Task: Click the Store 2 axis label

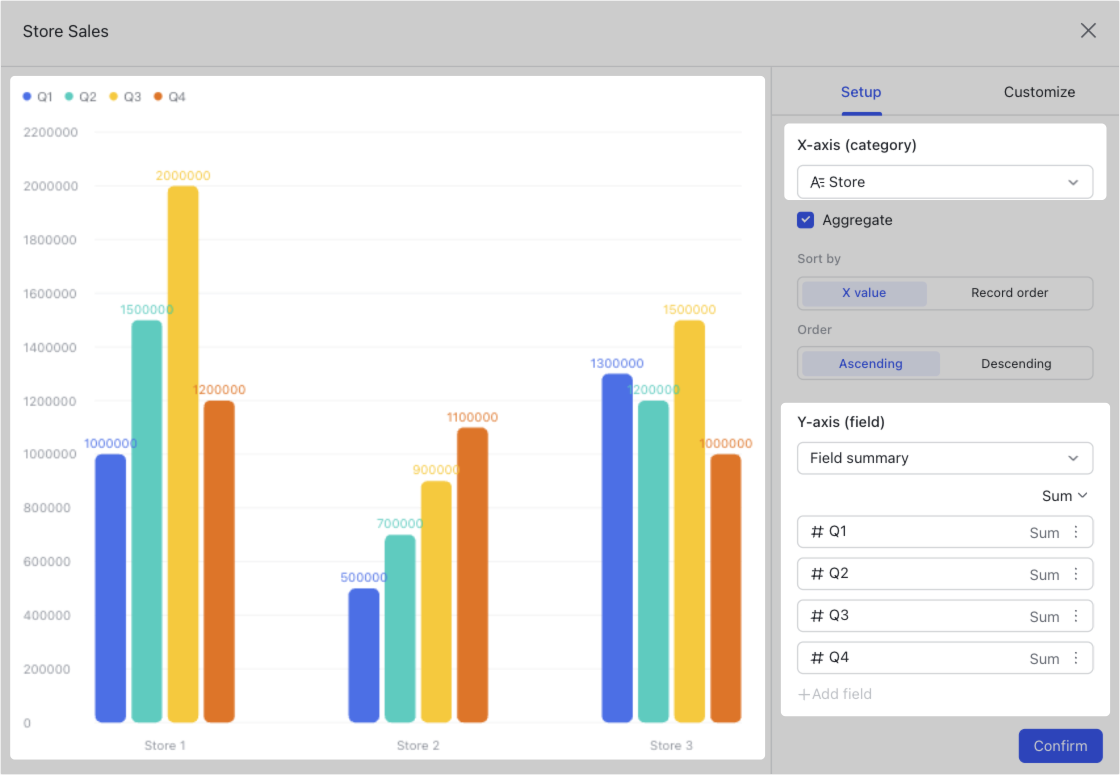Action: [418, 746]
